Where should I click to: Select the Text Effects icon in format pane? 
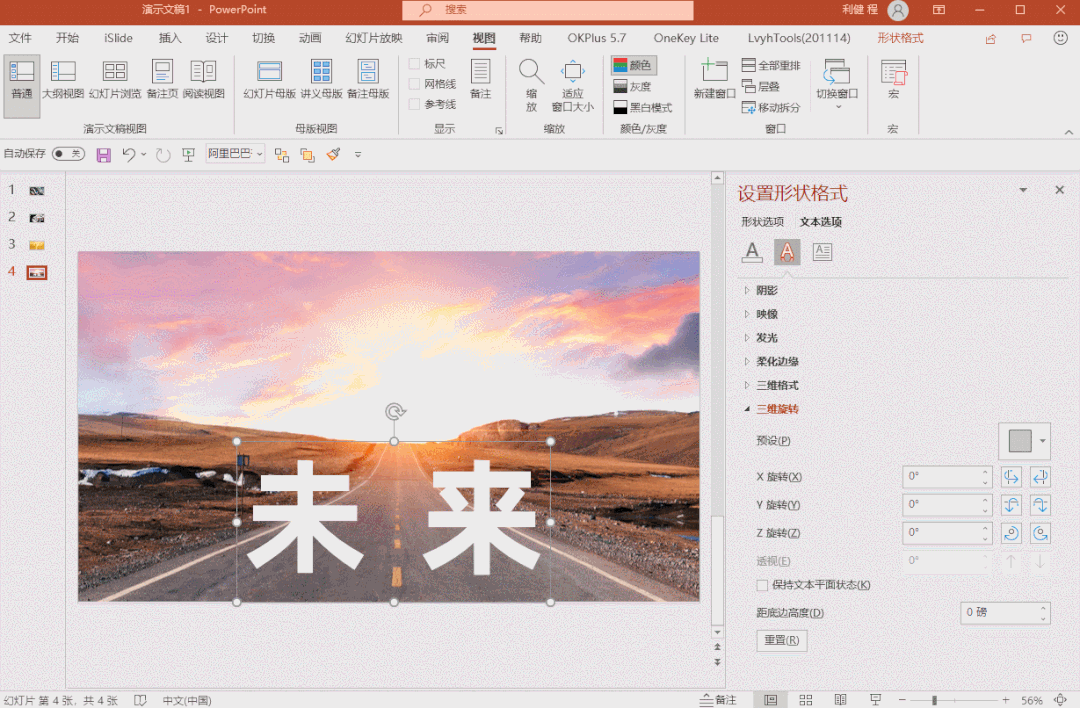(x=787, y=252)
